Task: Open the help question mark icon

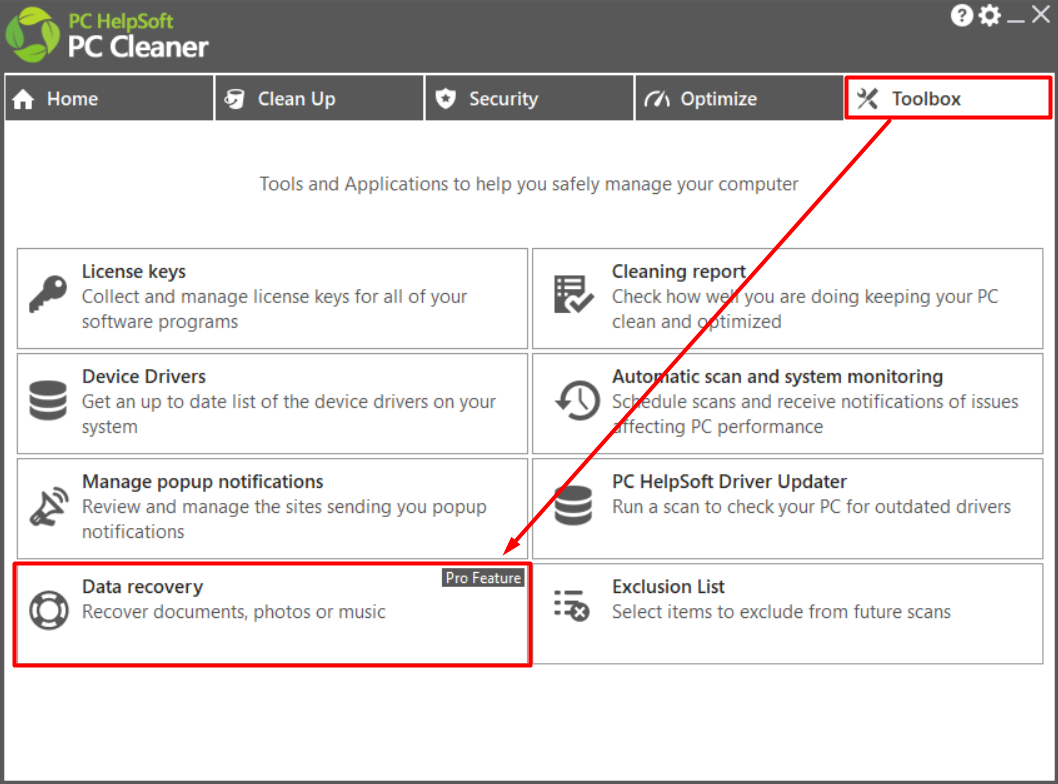Action: (x=962, y=15)
